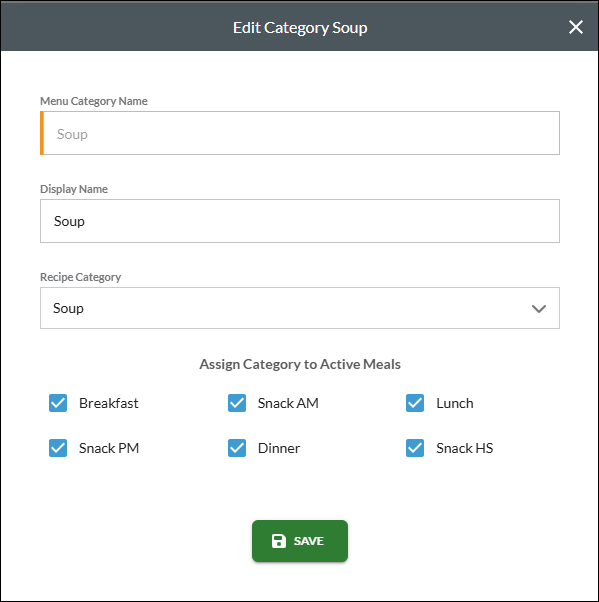Image resolution: width=599 pixels, height=602 pixels.
Task: Close the Edit Category Soup dialog
Action: pyautogui.click(x=576, y=27)
